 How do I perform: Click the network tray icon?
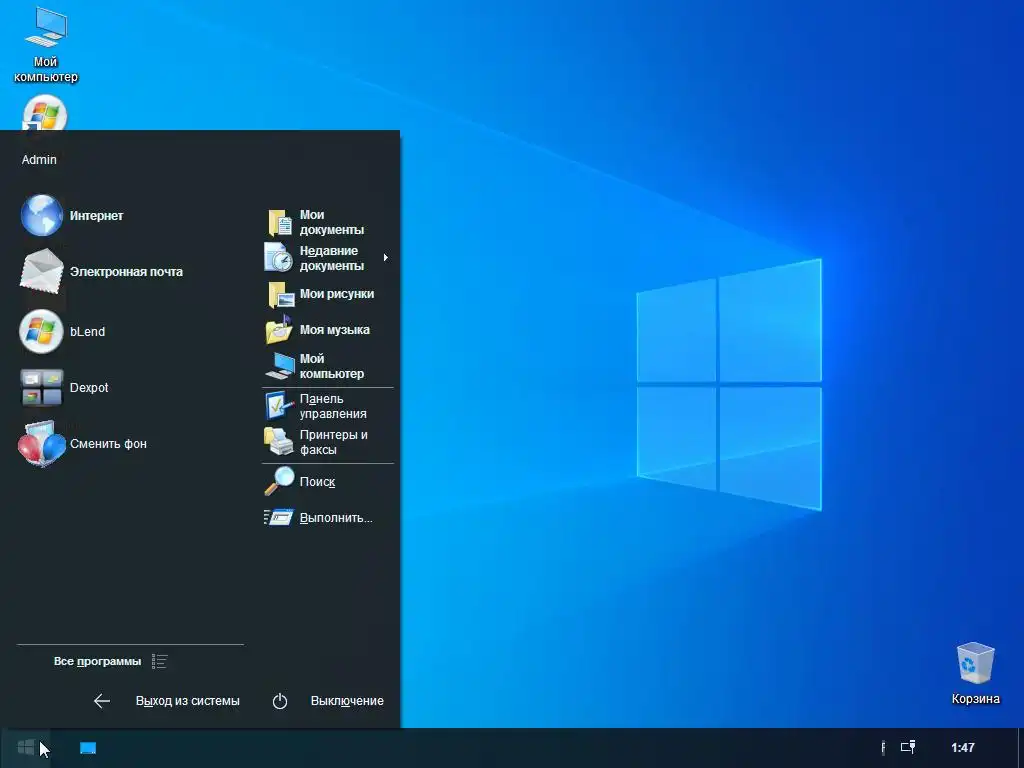(908, 747)
